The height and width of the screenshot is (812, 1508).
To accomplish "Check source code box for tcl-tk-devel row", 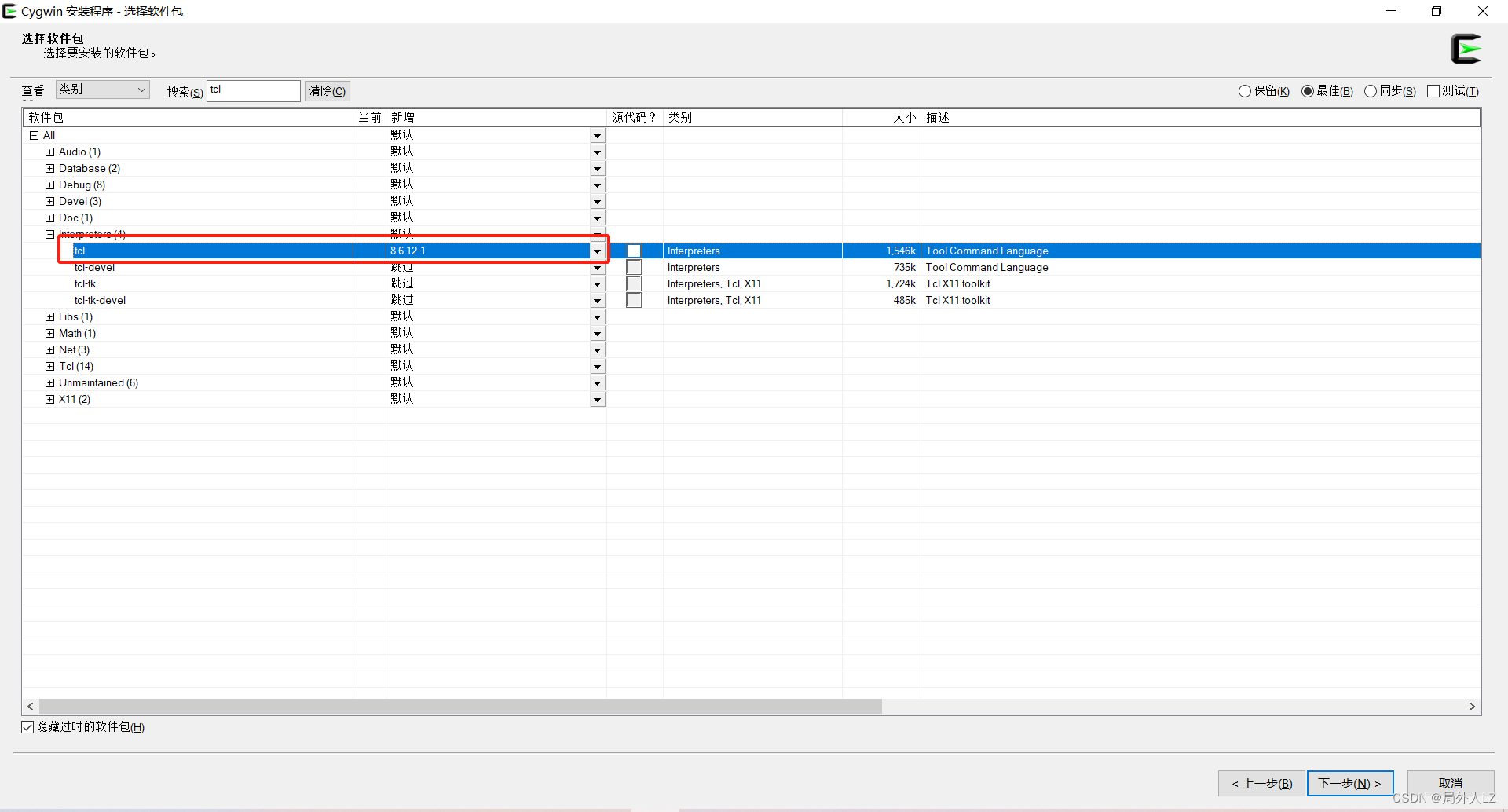I will click(x=634, y=301).
